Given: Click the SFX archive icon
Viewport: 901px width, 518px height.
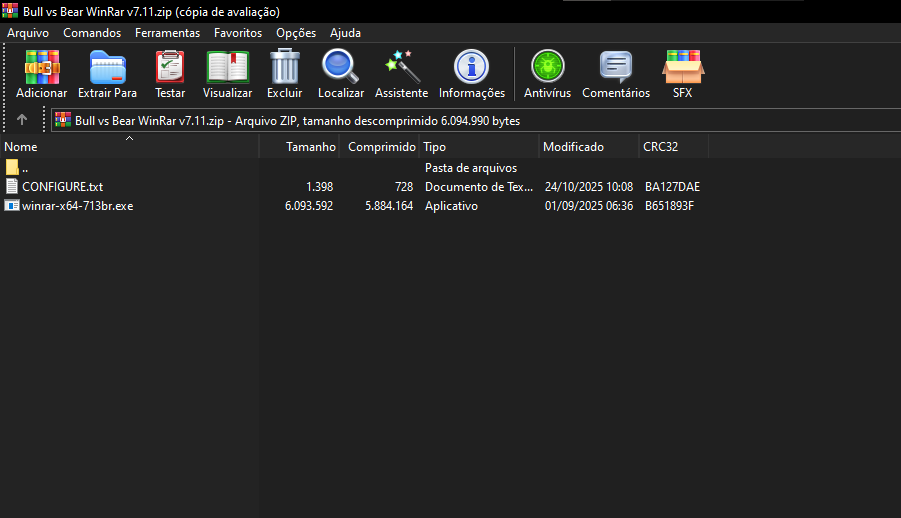Looking at the screenshot, I should pos(682,68).
